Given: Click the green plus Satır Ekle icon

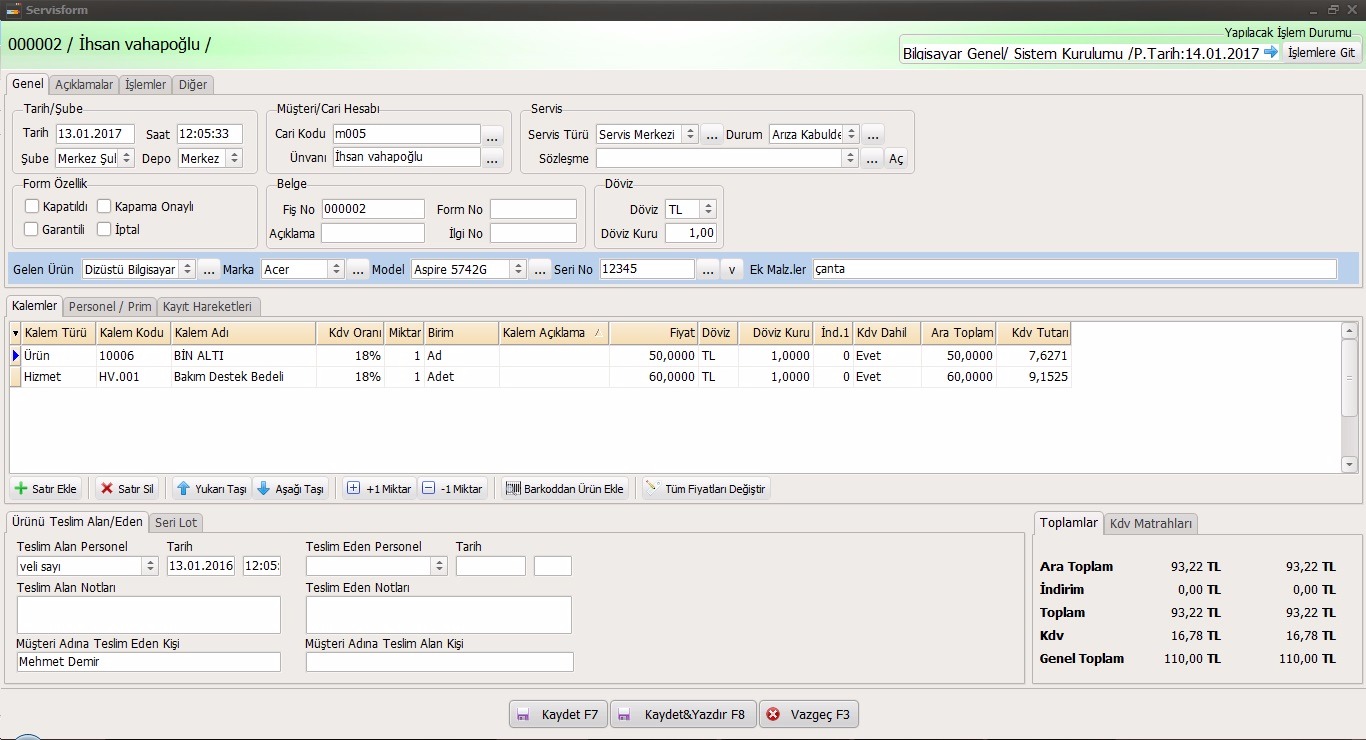Looking at the screenshot, I should 20,489.
